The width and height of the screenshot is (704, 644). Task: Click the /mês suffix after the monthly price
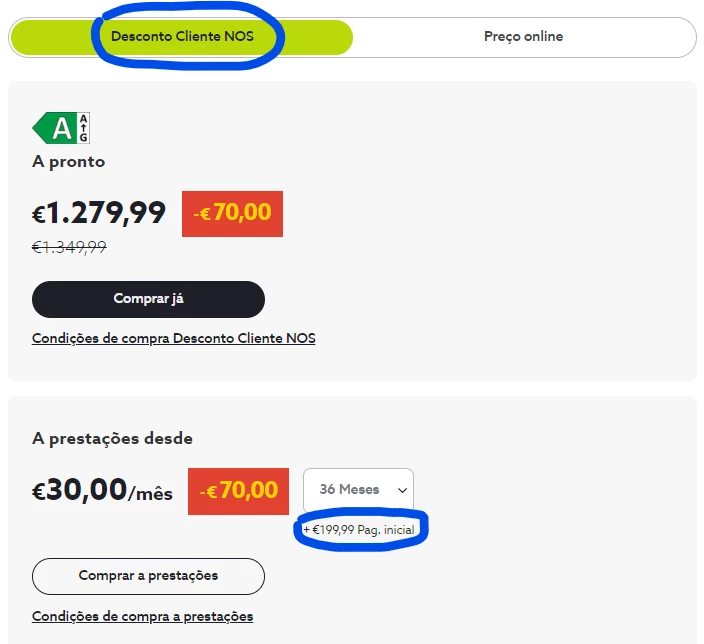click(150, 493)
